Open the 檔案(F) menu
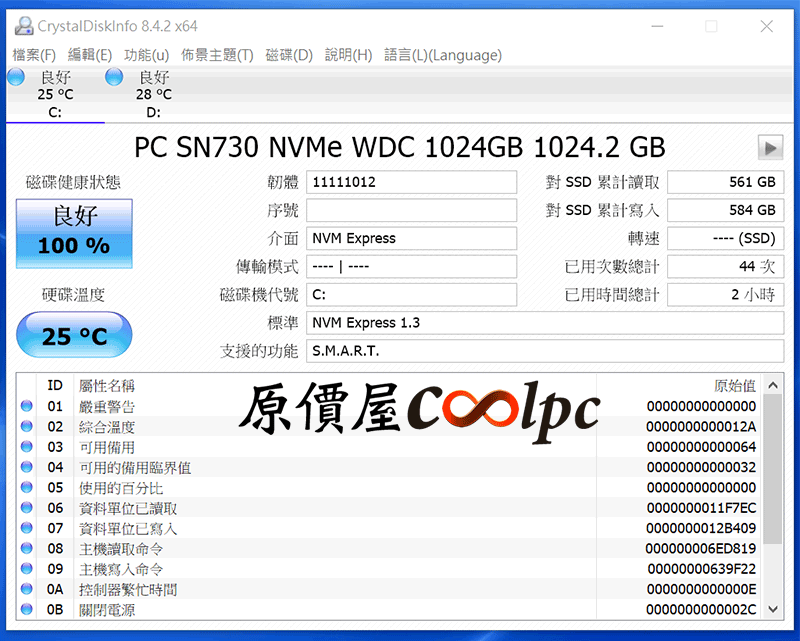800x641 pixels. click(x=34, y=55)
